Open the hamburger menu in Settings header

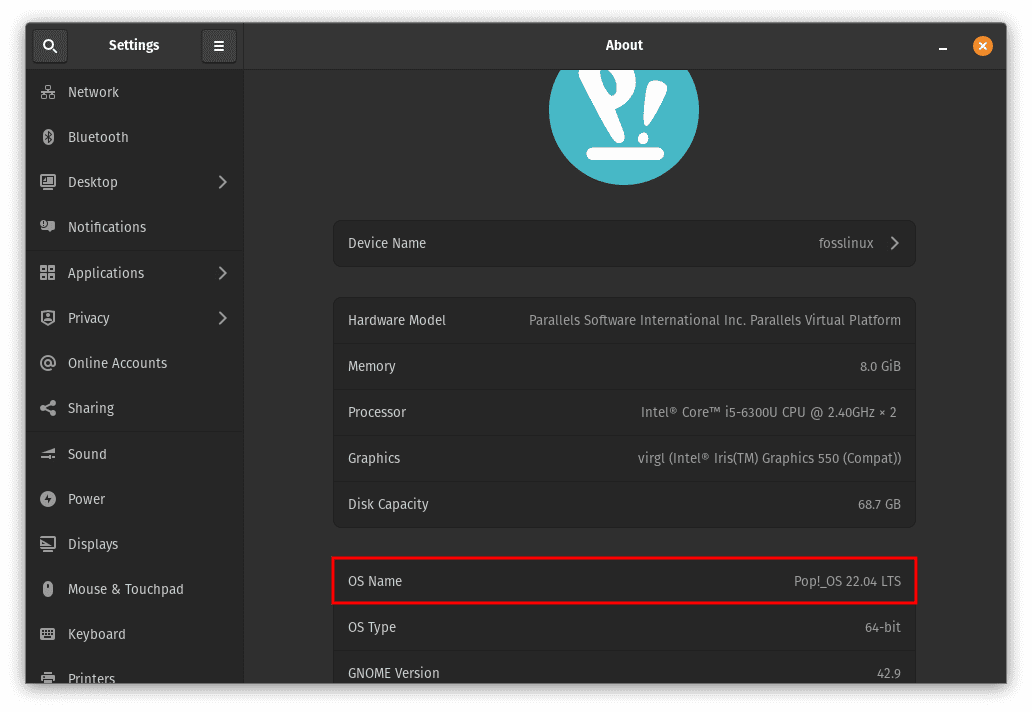click(219, 46)
